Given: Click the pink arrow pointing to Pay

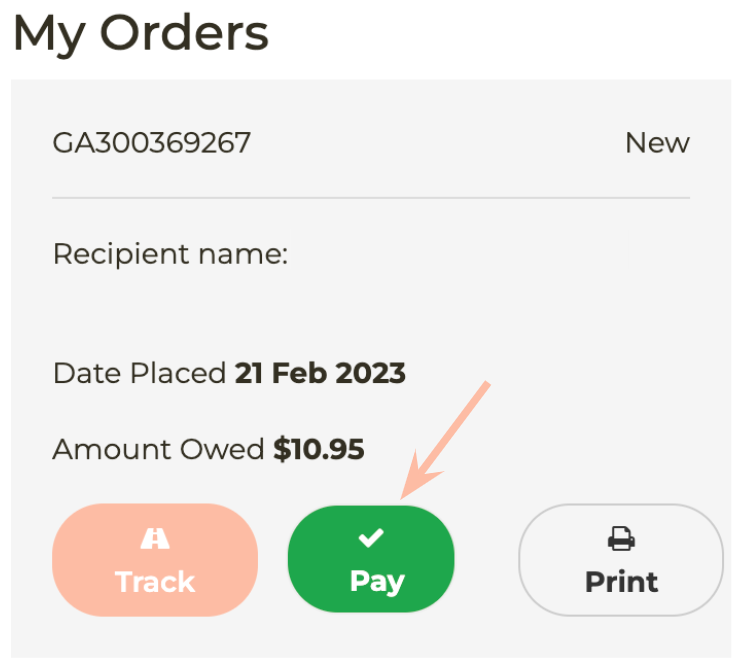Looking at the screenshot, I should pos(445,440).
